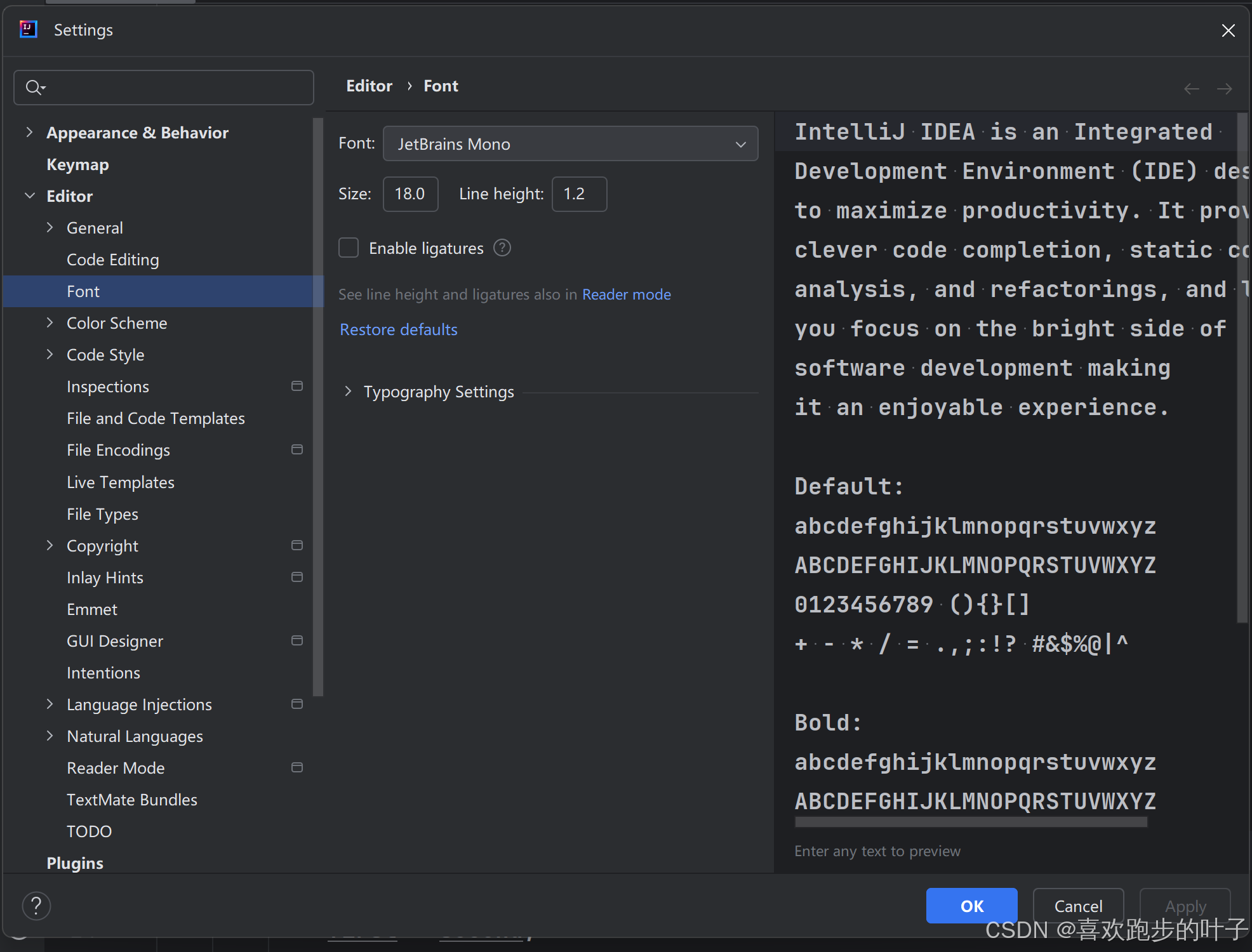Viewport: 1252px width, 952px height.
Task: Click Restore defaults link
Action: 398,329
